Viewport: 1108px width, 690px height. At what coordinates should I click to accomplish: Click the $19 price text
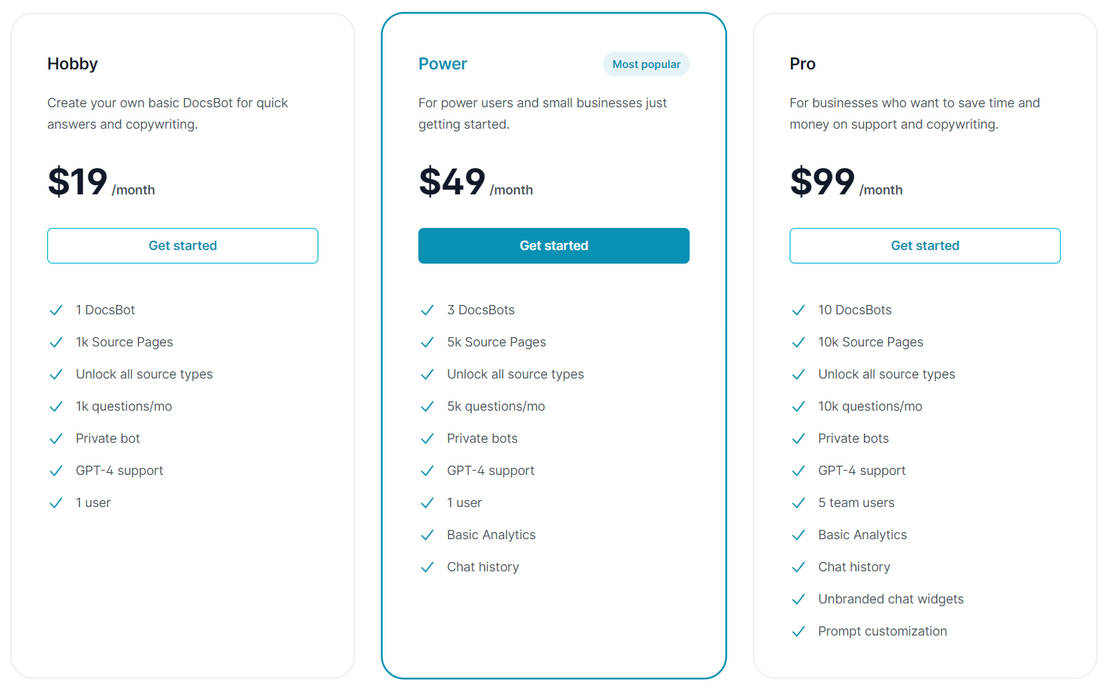tap(76, 181)
